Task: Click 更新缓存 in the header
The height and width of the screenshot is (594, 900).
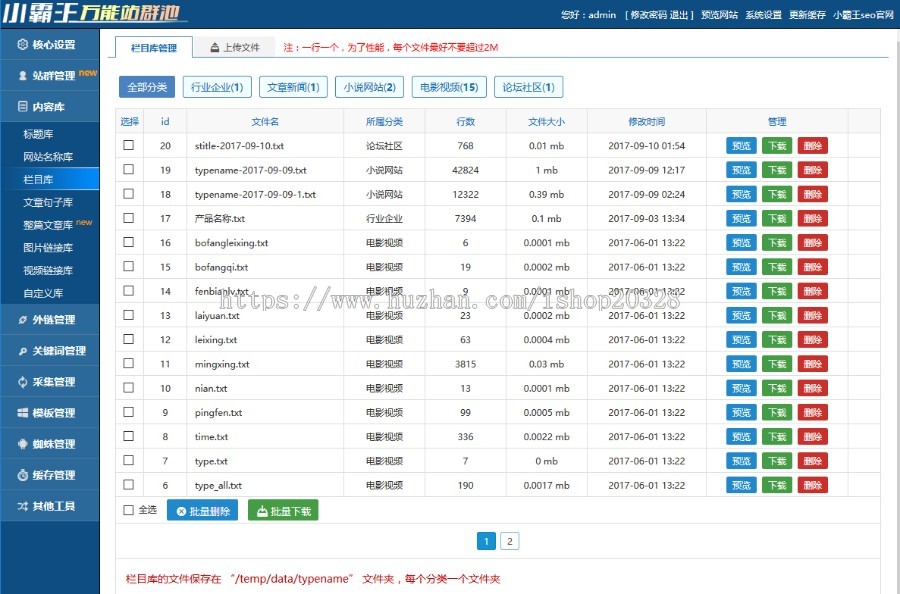Action: coord(808,15)
